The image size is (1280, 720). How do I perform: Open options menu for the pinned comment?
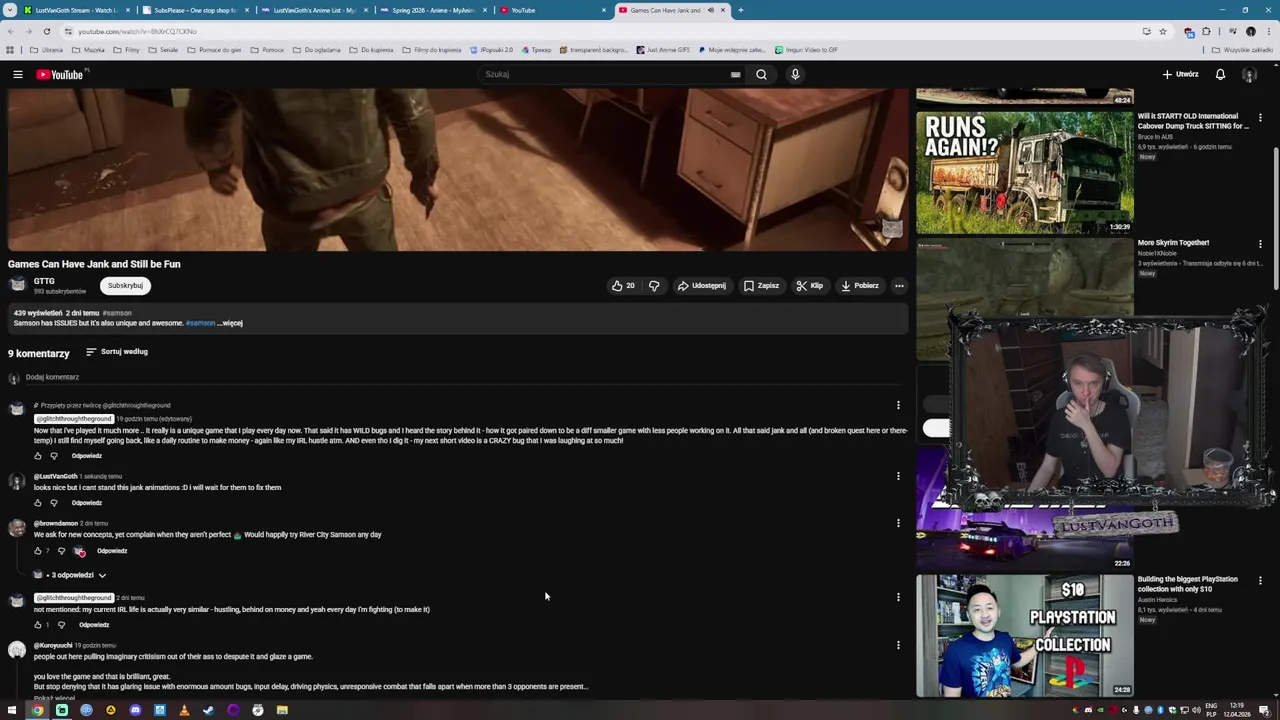pyautogui.click(x=898, y=405)
